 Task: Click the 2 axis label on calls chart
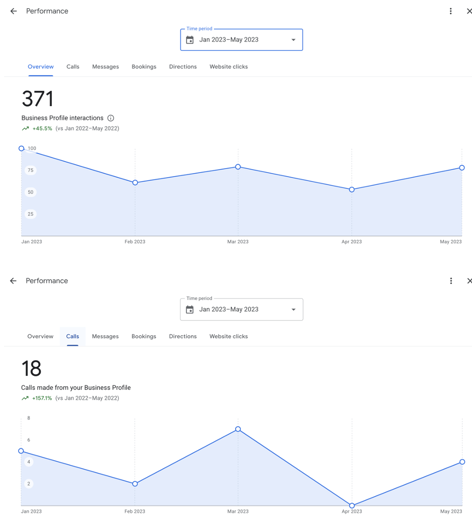(29, 484)
